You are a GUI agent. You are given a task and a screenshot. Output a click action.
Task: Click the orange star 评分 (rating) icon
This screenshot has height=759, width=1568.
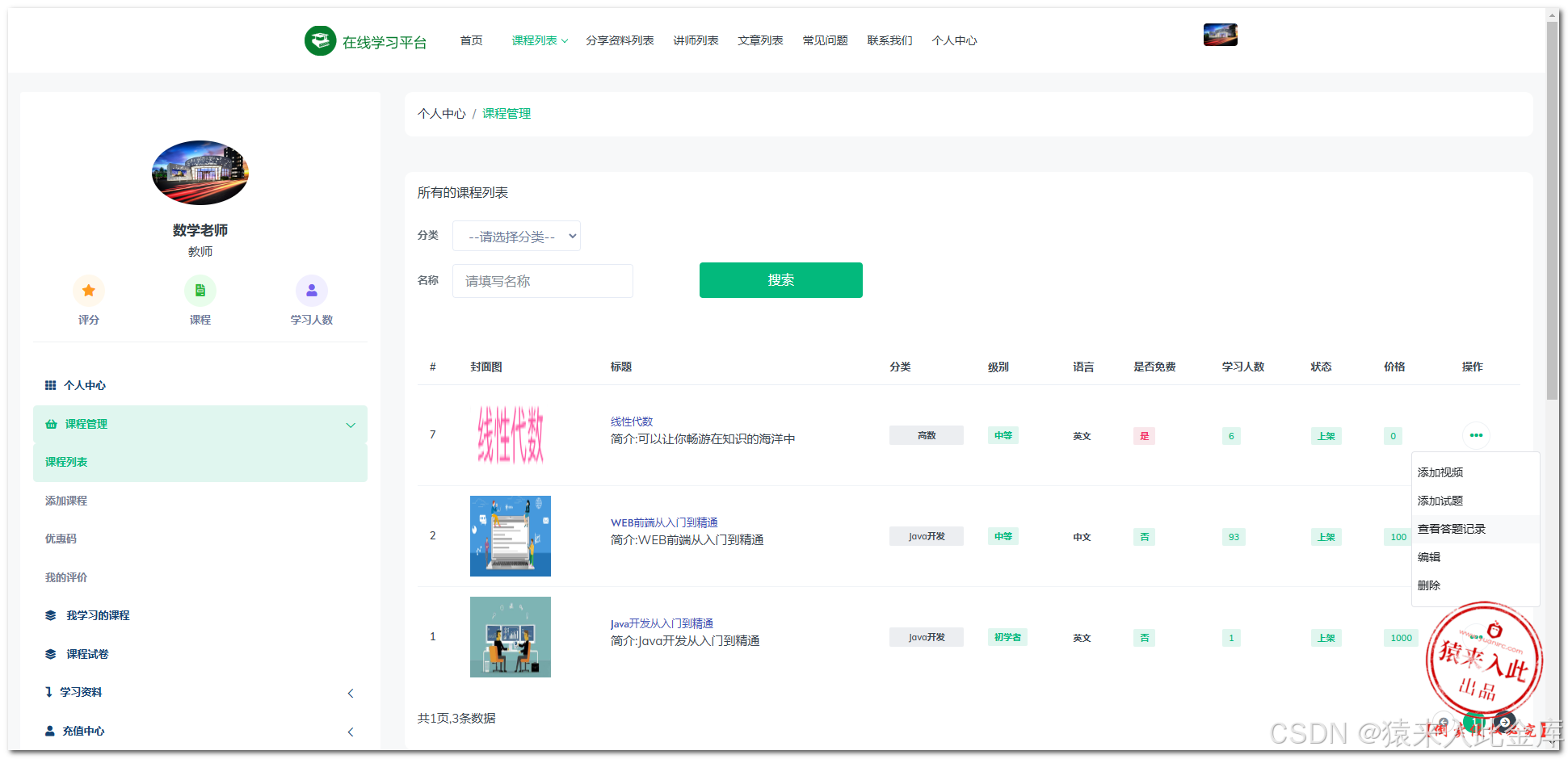(89, 290)
